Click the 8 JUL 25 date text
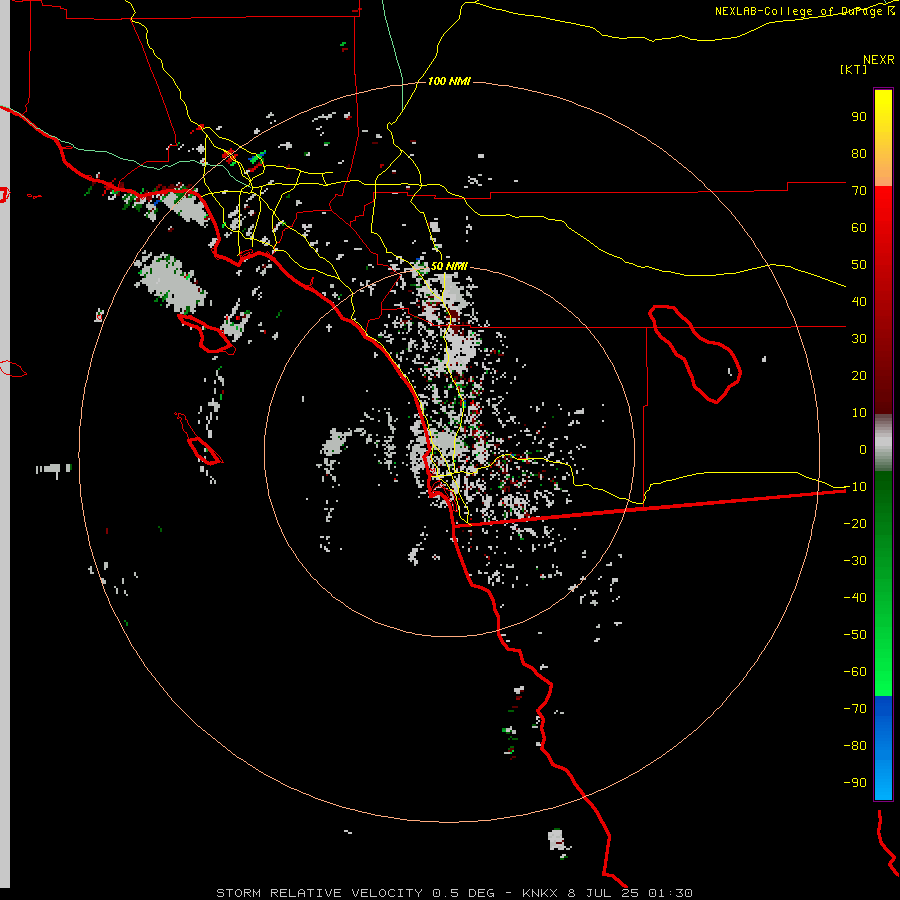The image size is (900, 900). pyautogui.click(x=603, y=893)
